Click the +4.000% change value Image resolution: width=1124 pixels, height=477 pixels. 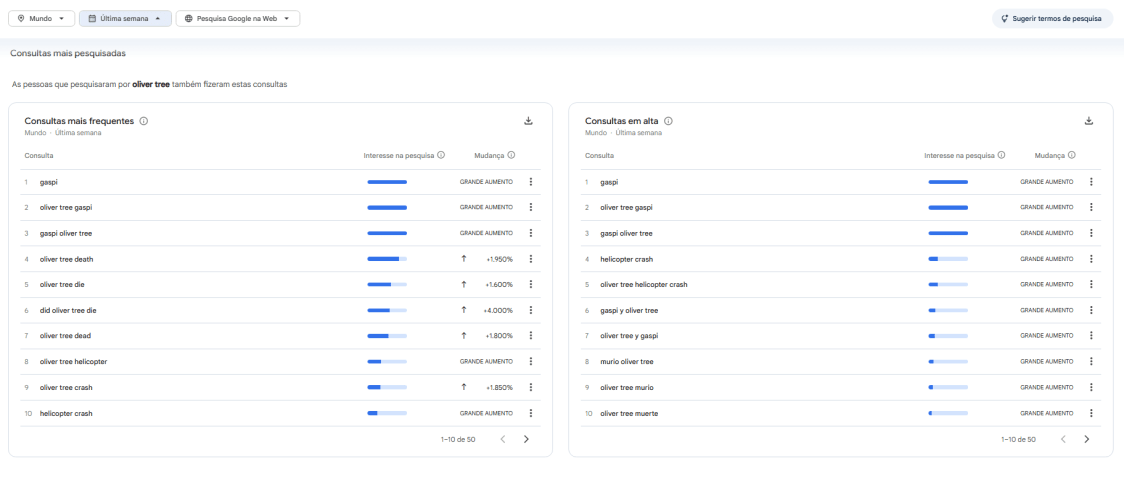[499, 311]
